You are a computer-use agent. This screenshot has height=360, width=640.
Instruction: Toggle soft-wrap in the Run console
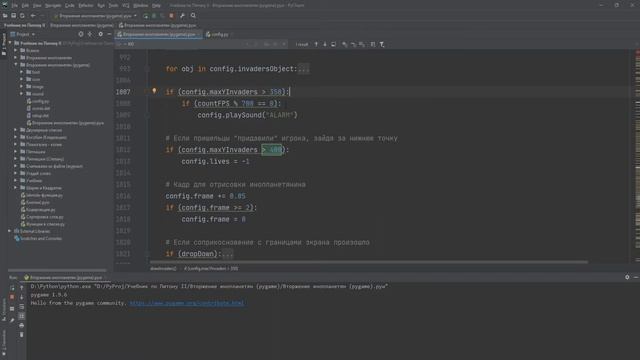pos(22,307)
